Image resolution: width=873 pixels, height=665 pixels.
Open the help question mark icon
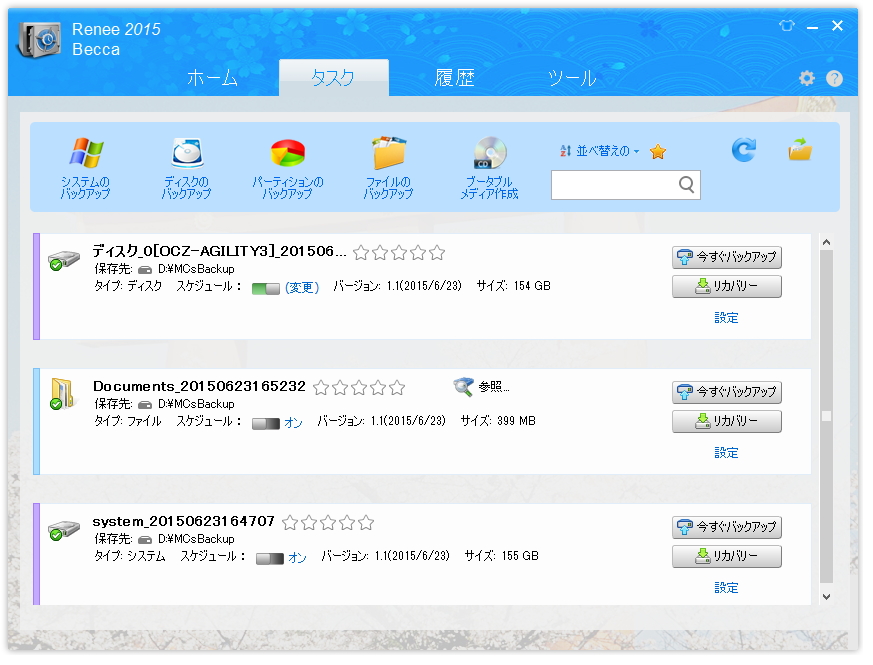pos(834,79)
